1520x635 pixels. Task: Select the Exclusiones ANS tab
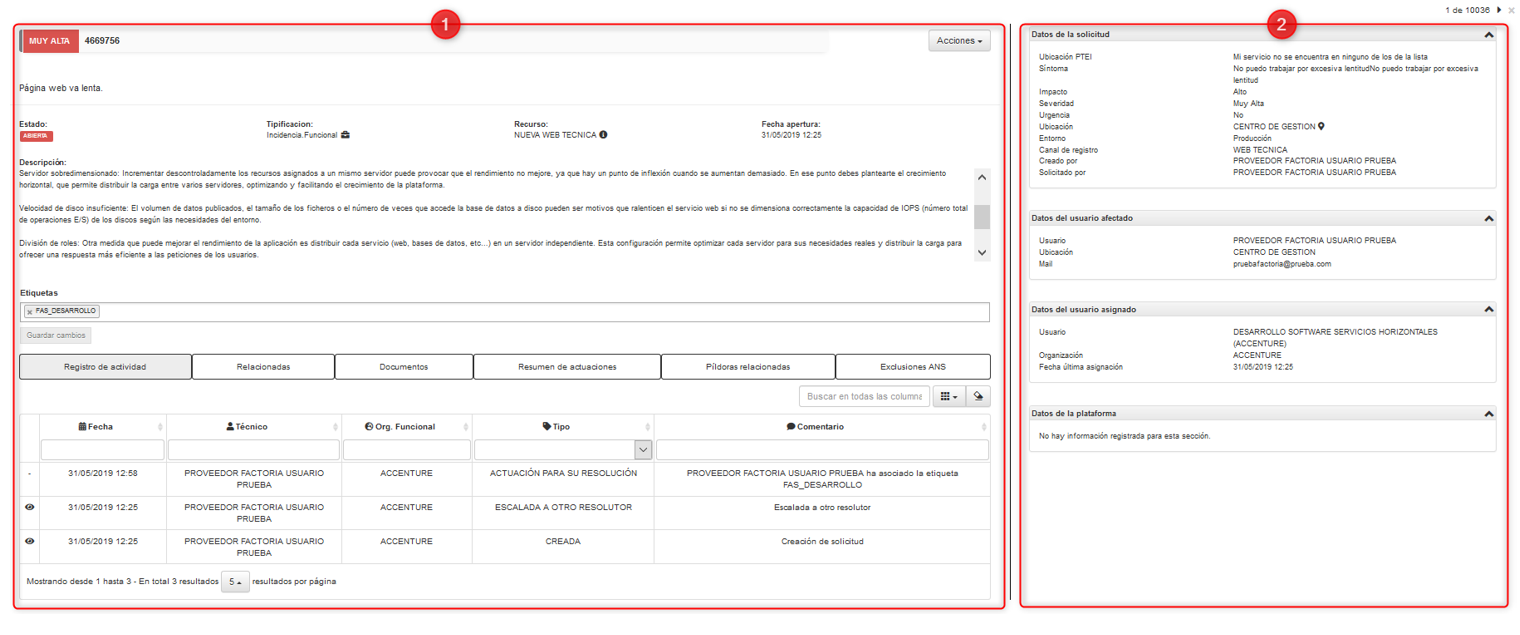[x=913, y=367]
